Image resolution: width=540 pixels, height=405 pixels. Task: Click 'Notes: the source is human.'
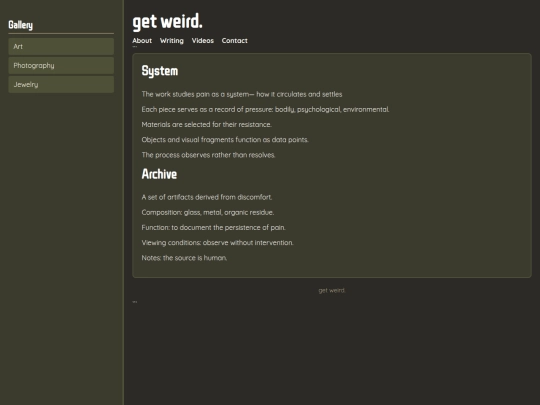pyautogui.click(x=184, y=258)
